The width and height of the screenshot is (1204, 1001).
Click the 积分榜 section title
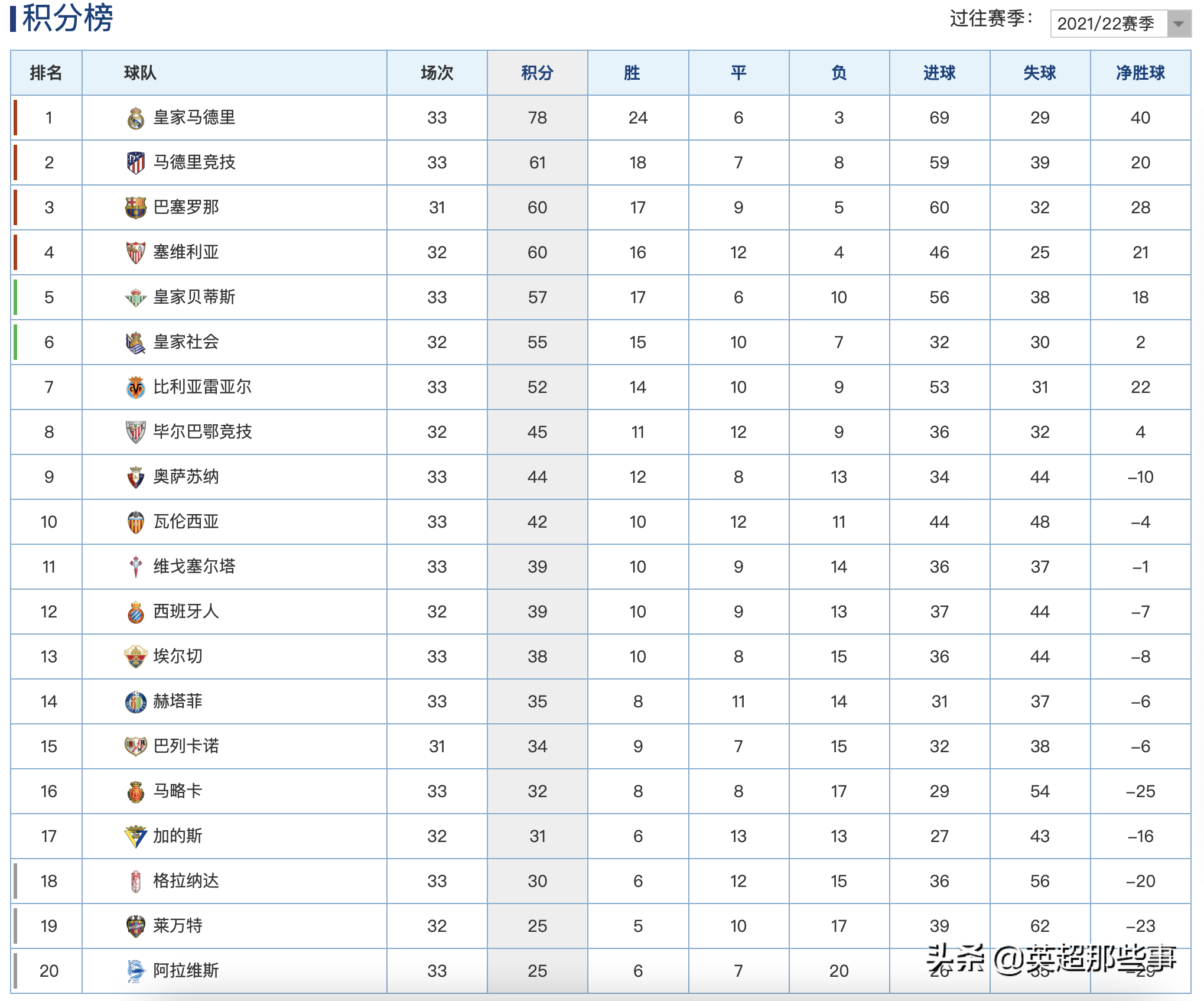[x=67, y=18]
